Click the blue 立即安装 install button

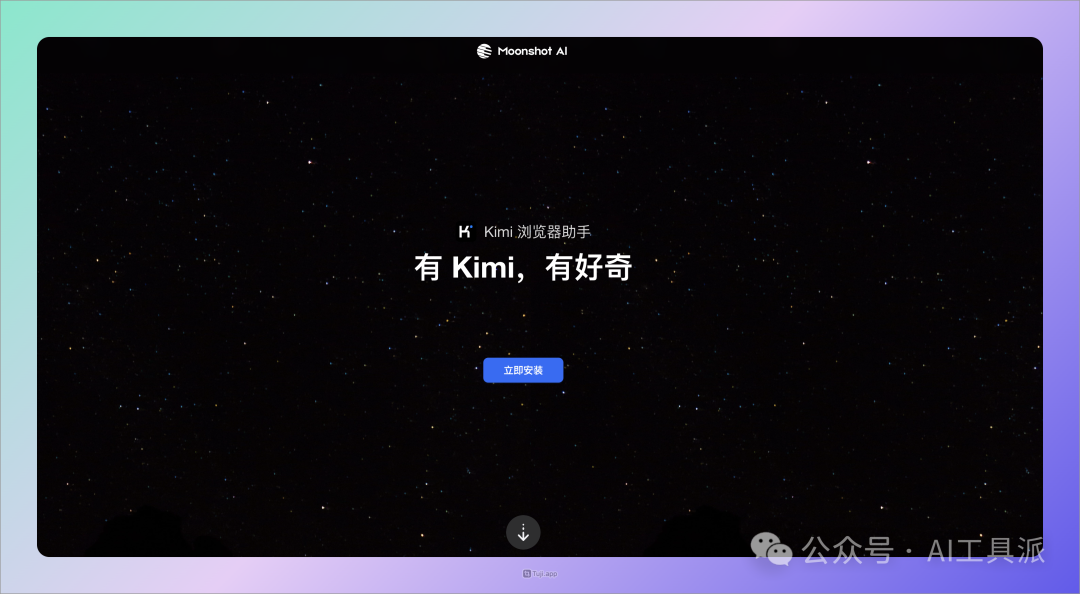[523, 370]
